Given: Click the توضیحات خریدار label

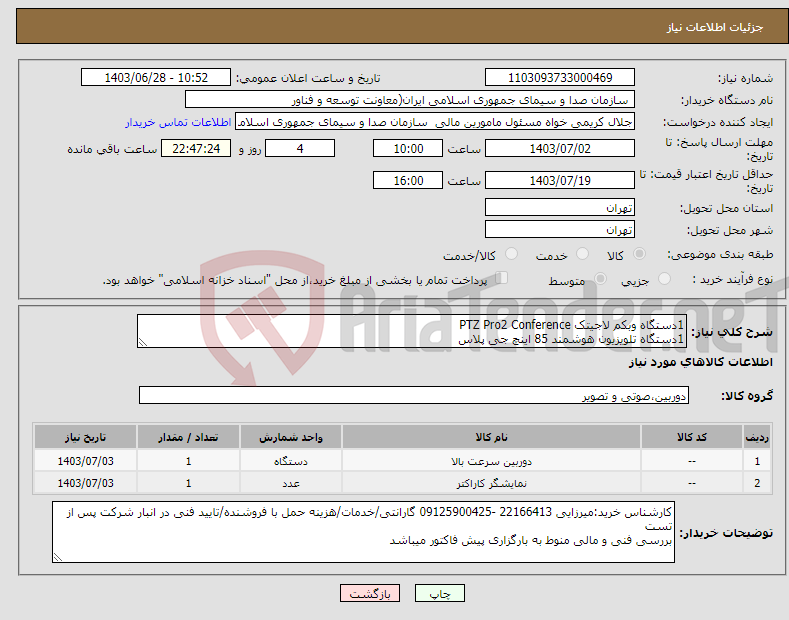Looking at the screenshot, I should (726, 532).
